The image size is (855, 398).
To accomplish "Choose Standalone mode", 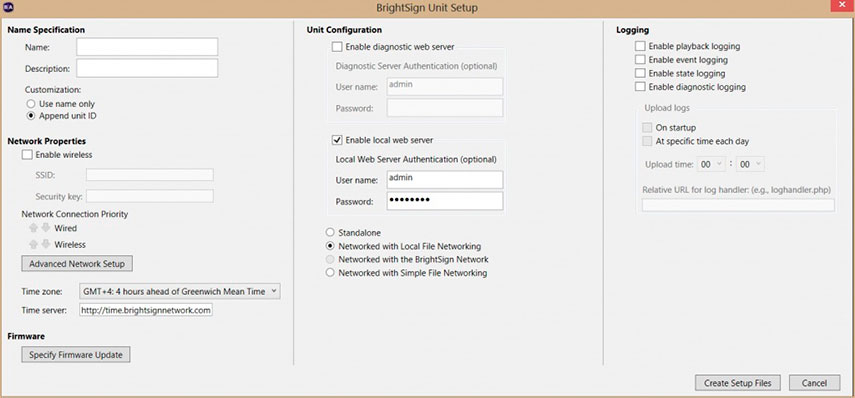I will [x=329, y=233].
